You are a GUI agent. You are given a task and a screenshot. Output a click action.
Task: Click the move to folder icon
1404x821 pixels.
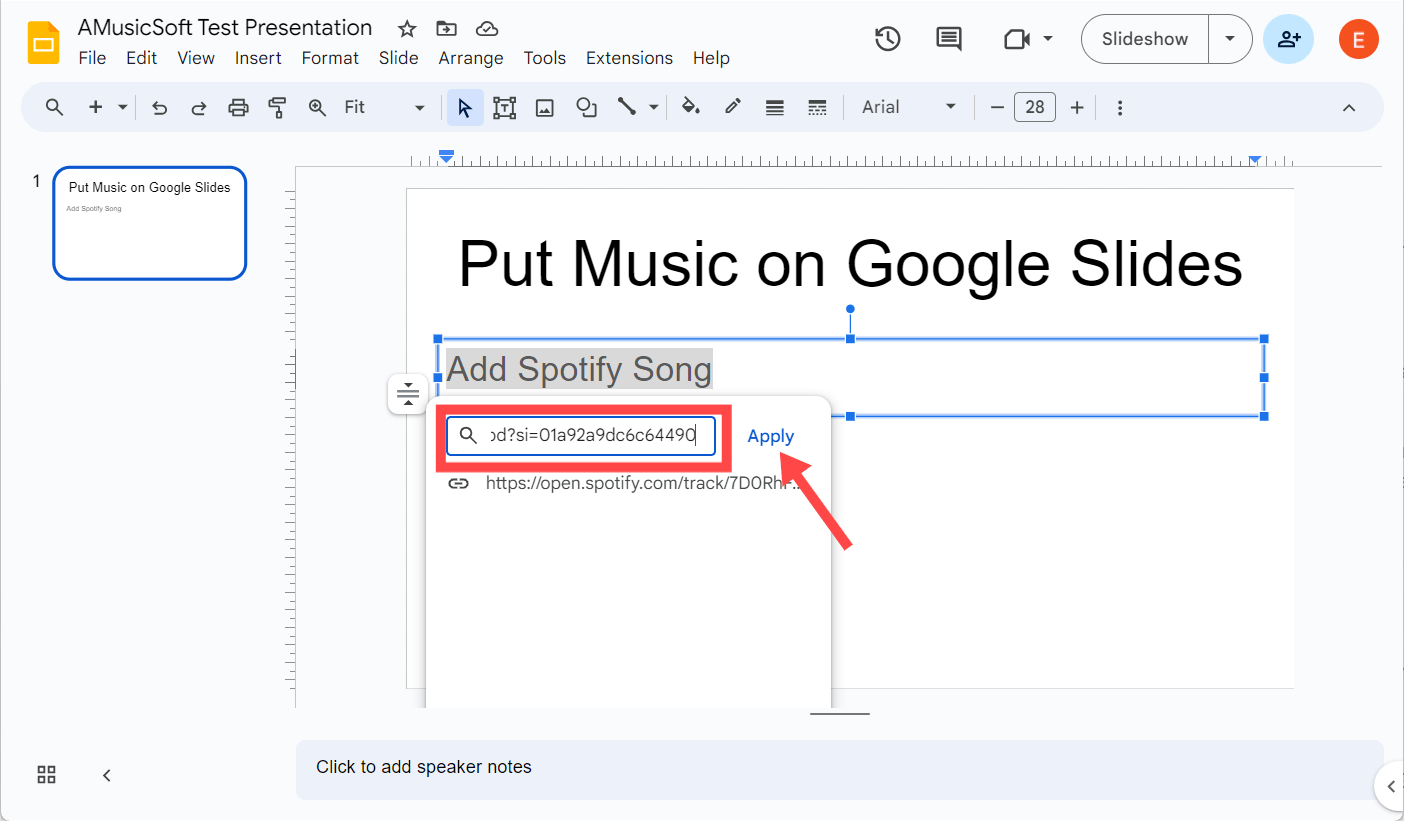tap(447, 28)
